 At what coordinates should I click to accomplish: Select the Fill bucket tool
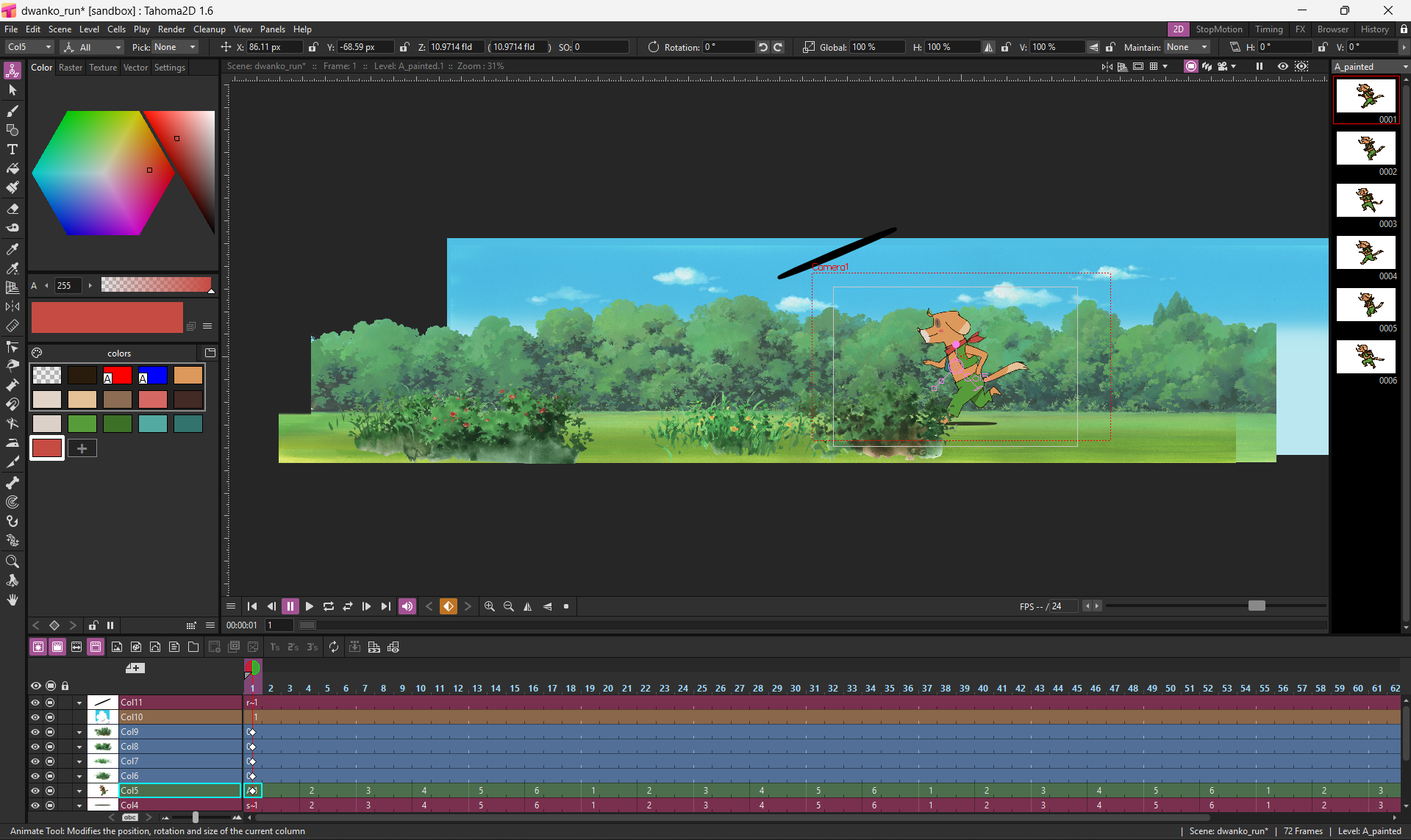pos(12,168)
